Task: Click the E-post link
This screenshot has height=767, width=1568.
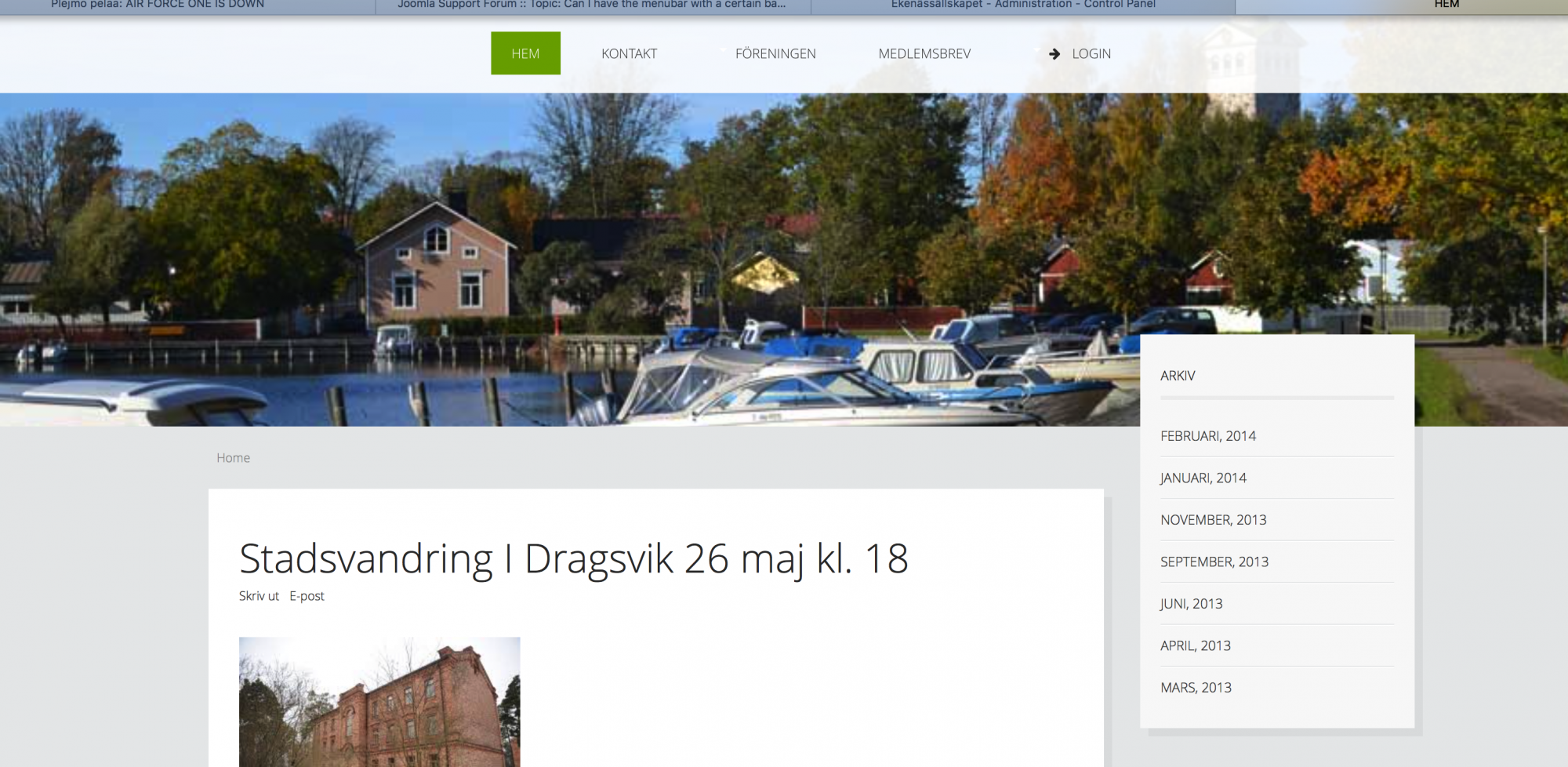Action: [307, 596]
